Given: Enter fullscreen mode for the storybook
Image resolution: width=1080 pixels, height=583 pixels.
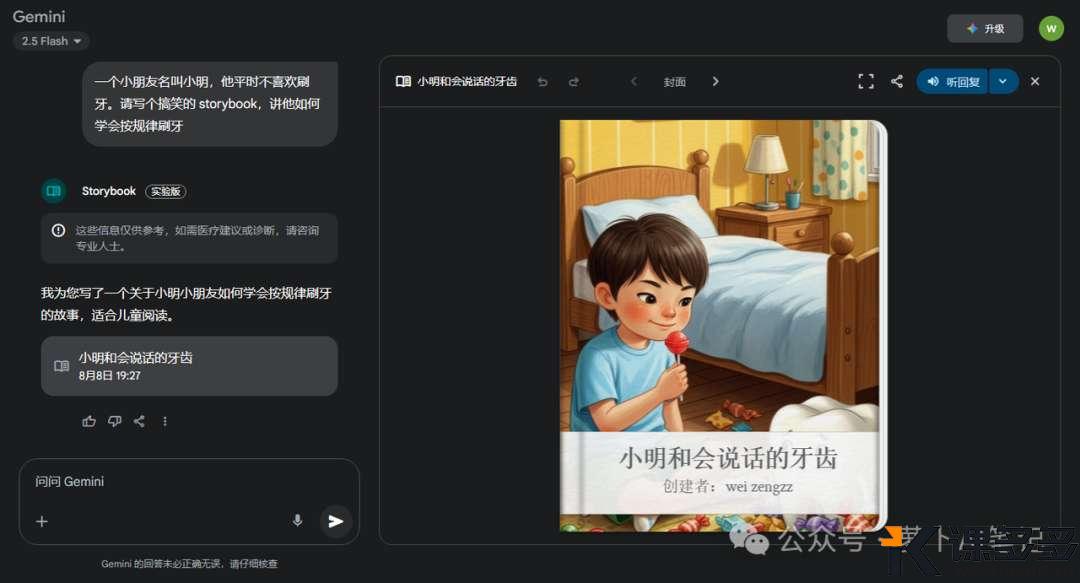Looking at the screenshot, I should 866,81.
